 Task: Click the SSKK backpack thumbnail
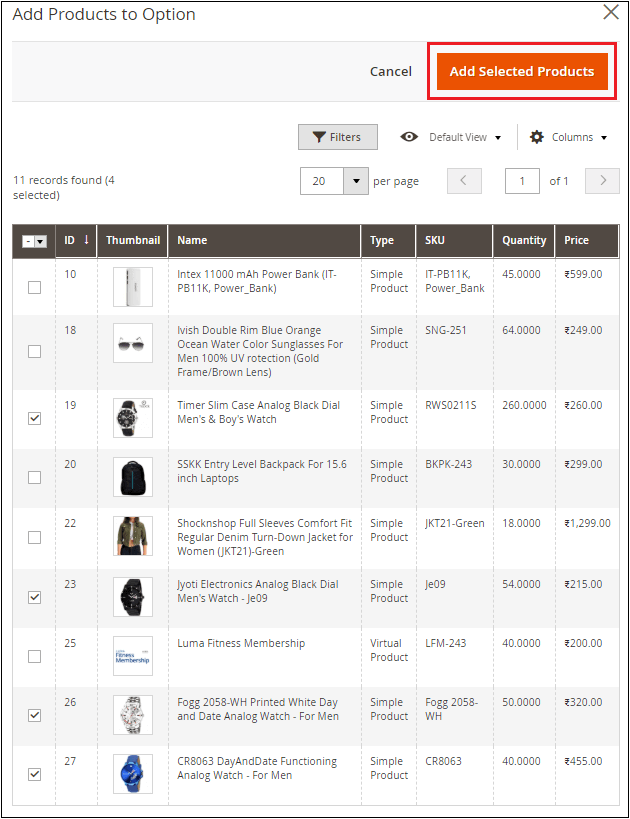(133, 477)
